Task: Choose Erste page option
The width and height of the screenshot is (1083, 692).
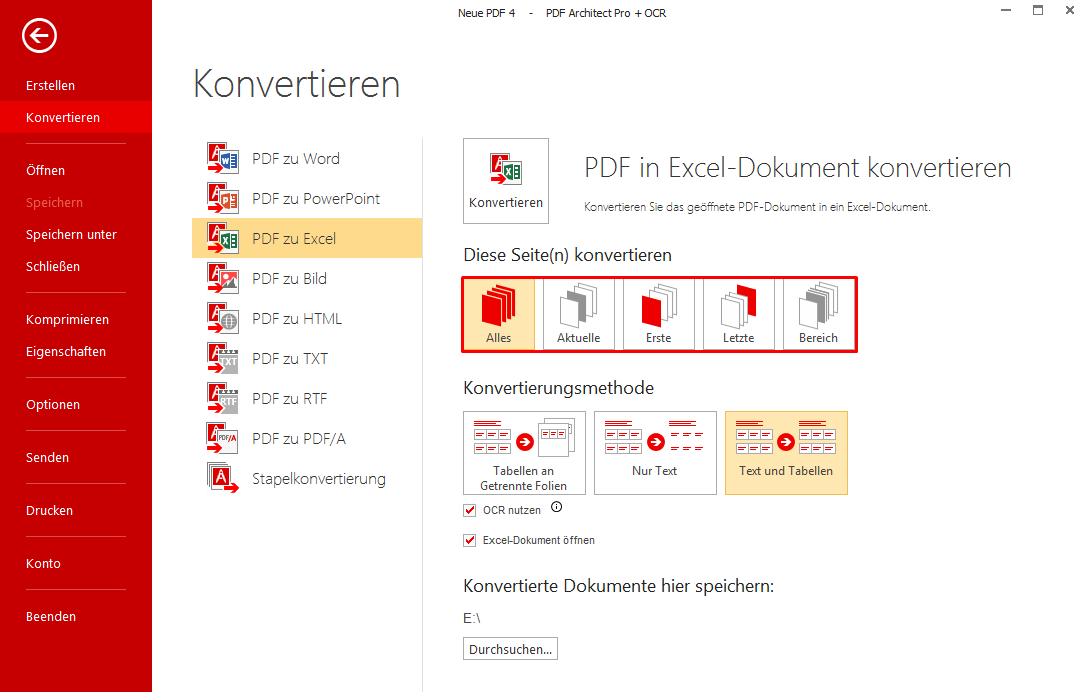Action: coord(659,314)
